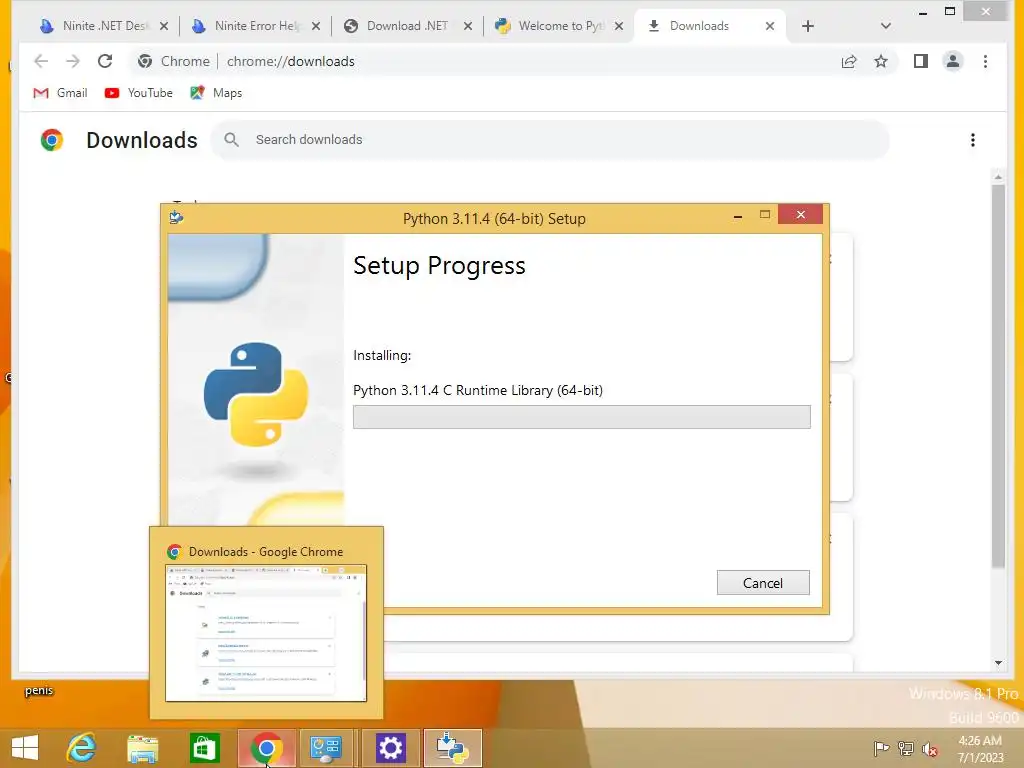
Task: Open a new Chrome tab
Action: click(808, 26)
